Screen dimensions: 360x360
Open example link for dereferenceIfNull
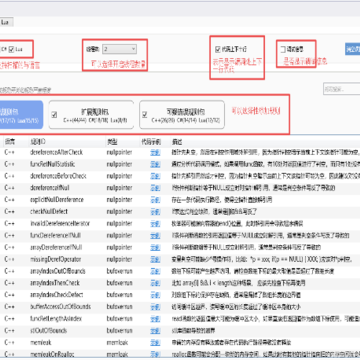click(155, 188)
